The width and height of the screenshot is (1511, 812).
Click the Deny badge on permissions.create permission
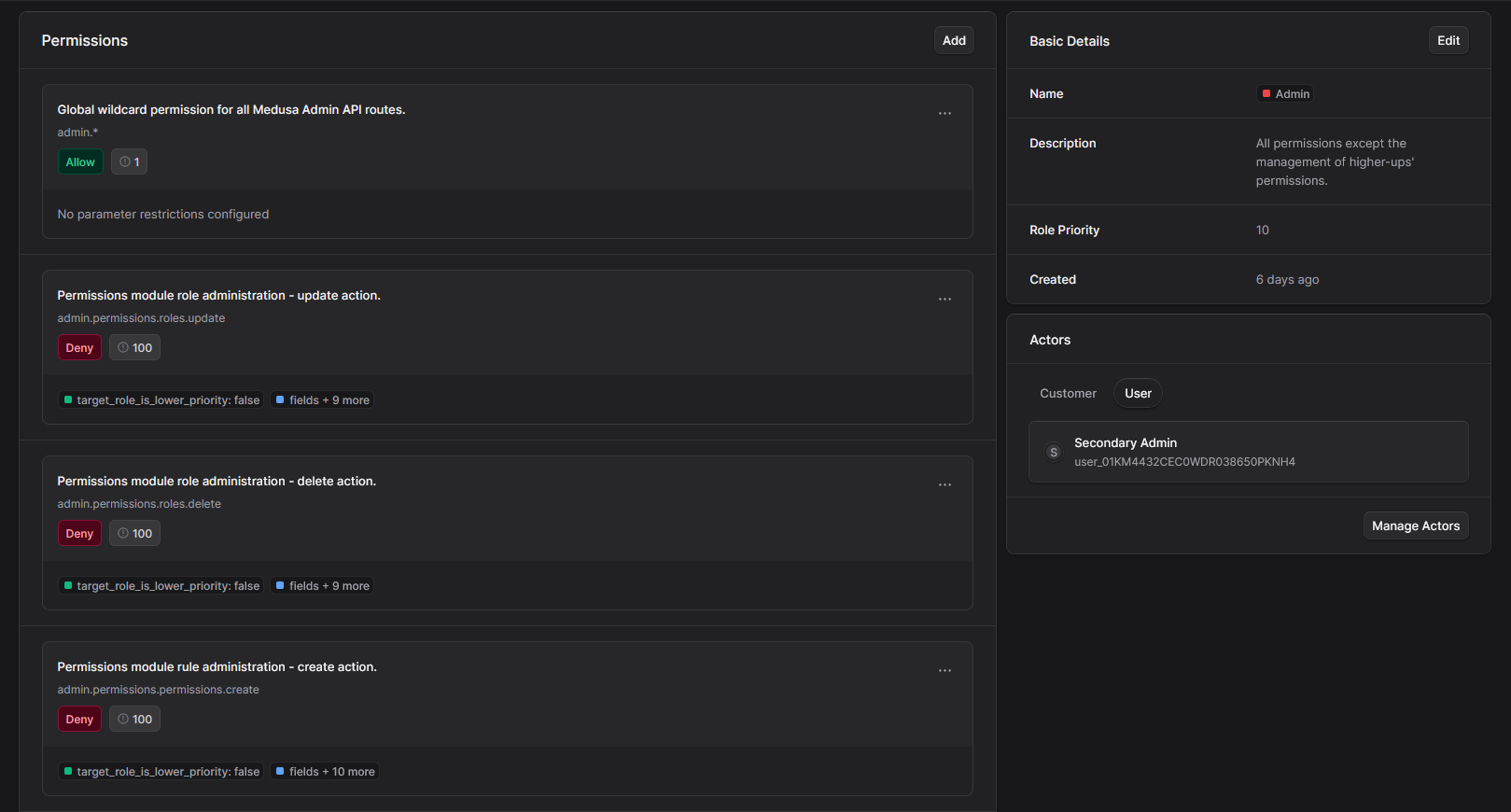tap(79, 719)
